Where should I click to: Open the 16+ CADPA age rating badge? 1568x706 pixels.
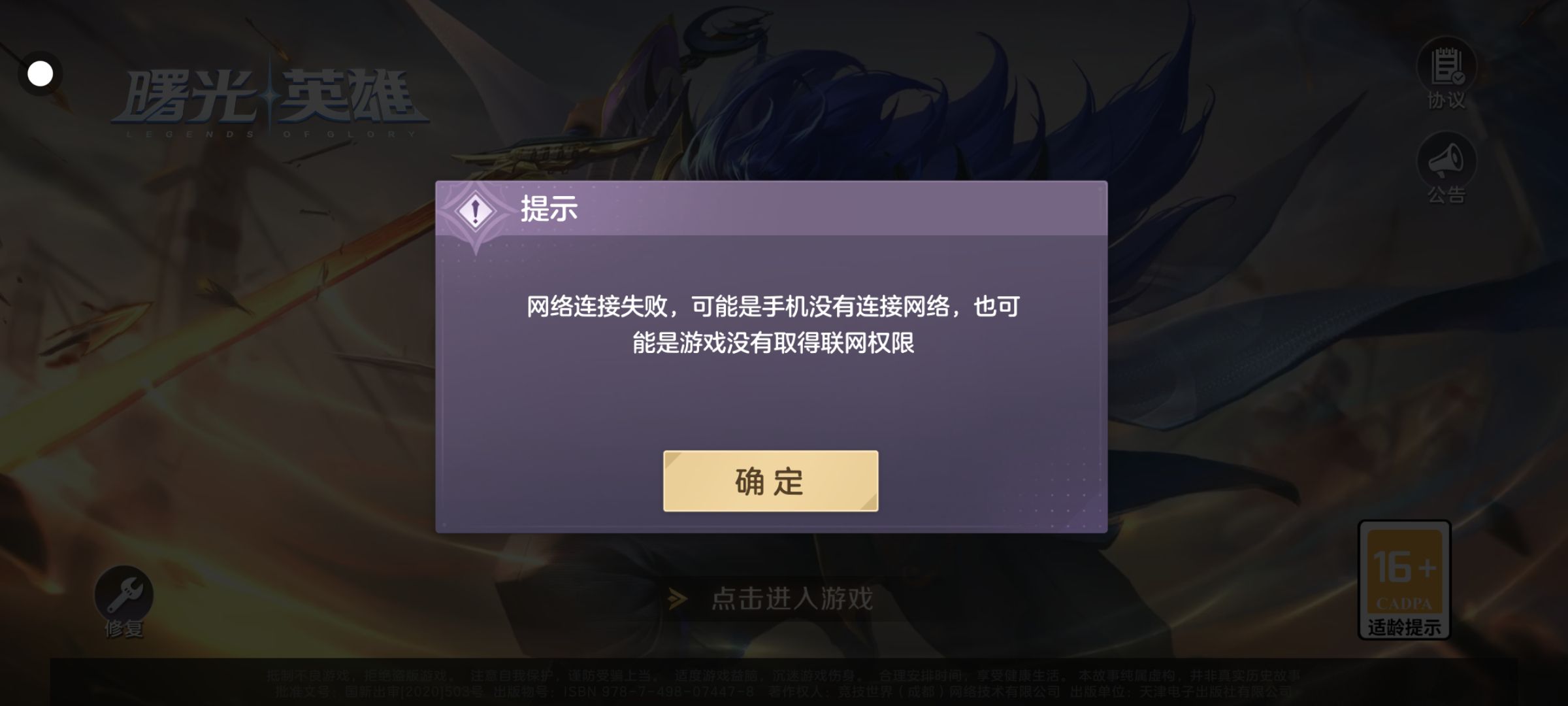1405,580
